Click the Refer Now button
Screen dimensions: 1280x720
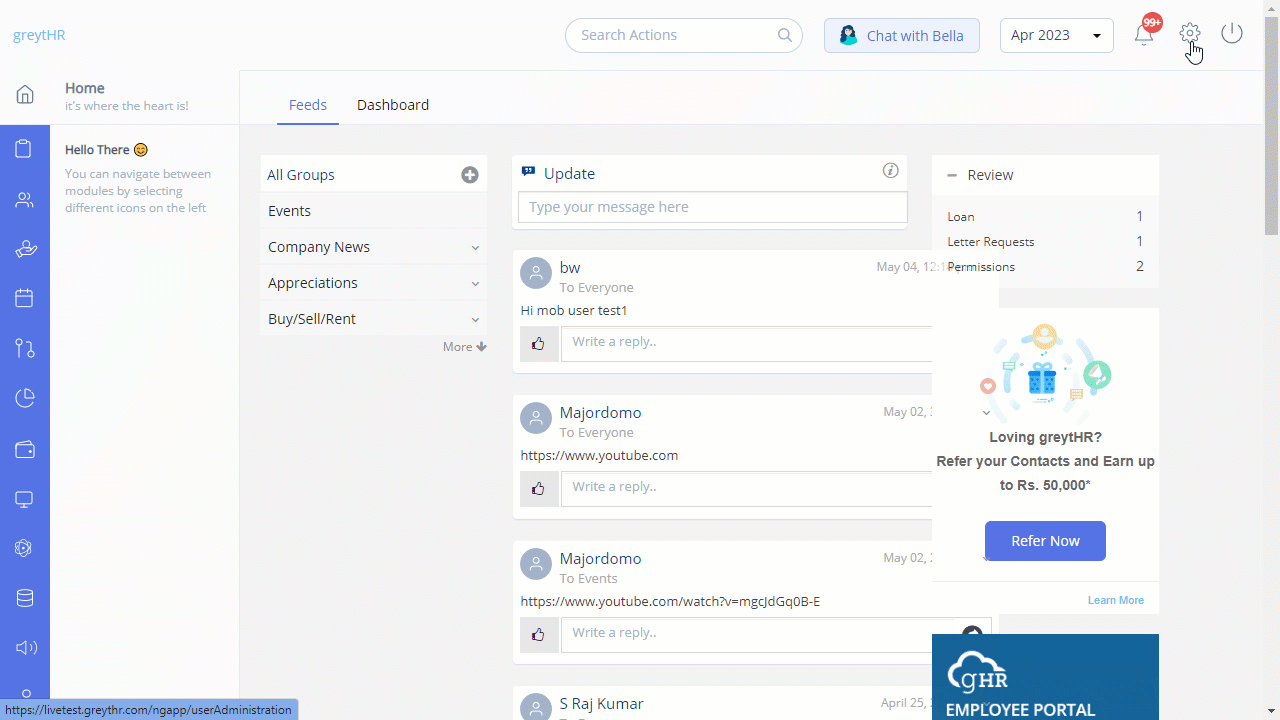1045,541
